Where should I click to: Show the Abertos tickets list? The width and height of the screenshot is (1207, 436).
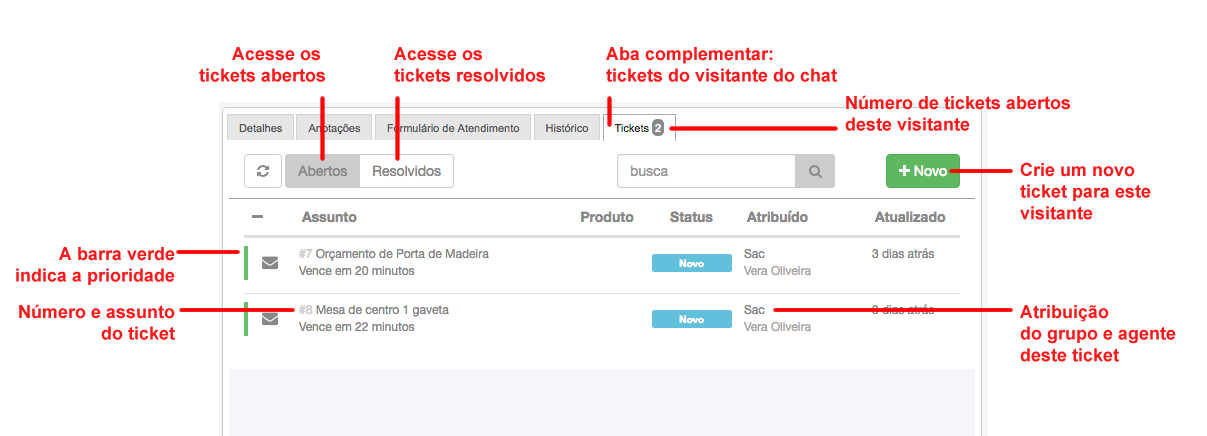(323, 171)
